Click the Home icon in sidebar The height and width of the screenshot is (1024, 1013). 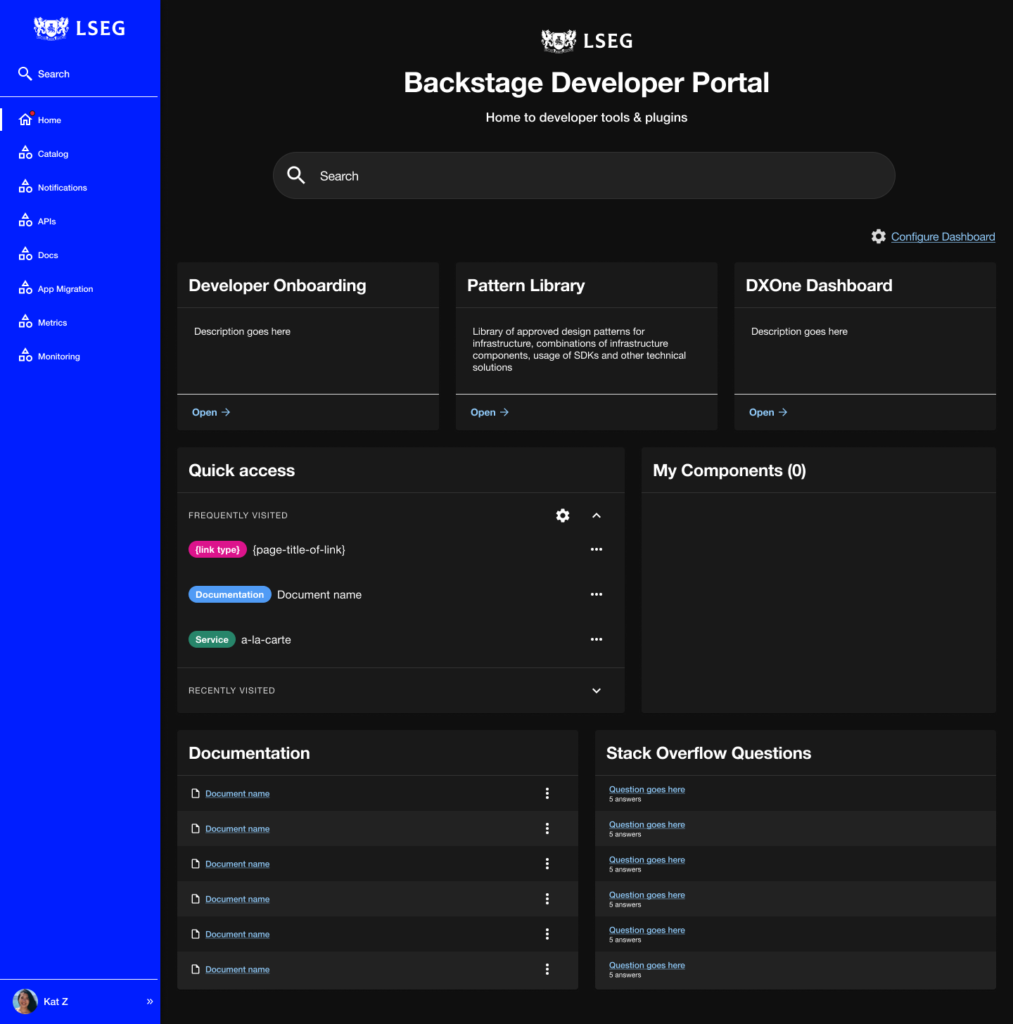pos(26,120)
